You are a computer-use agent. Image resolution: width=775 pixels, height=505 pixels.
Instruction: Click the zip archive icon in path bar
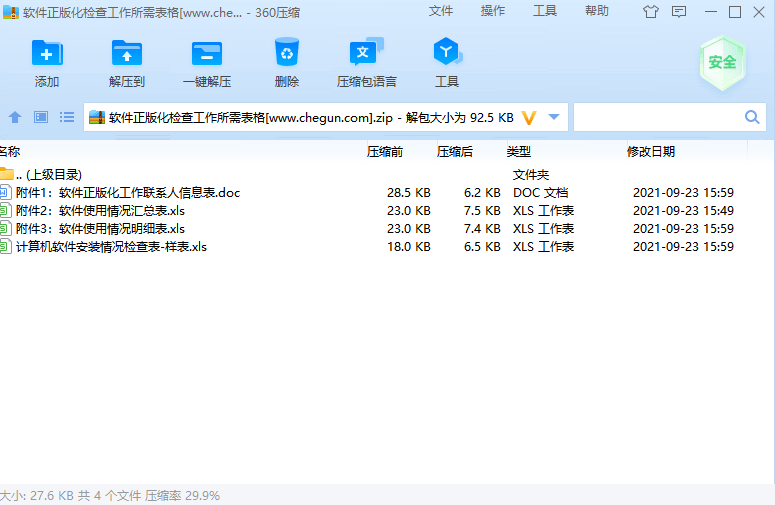[97, 117]
